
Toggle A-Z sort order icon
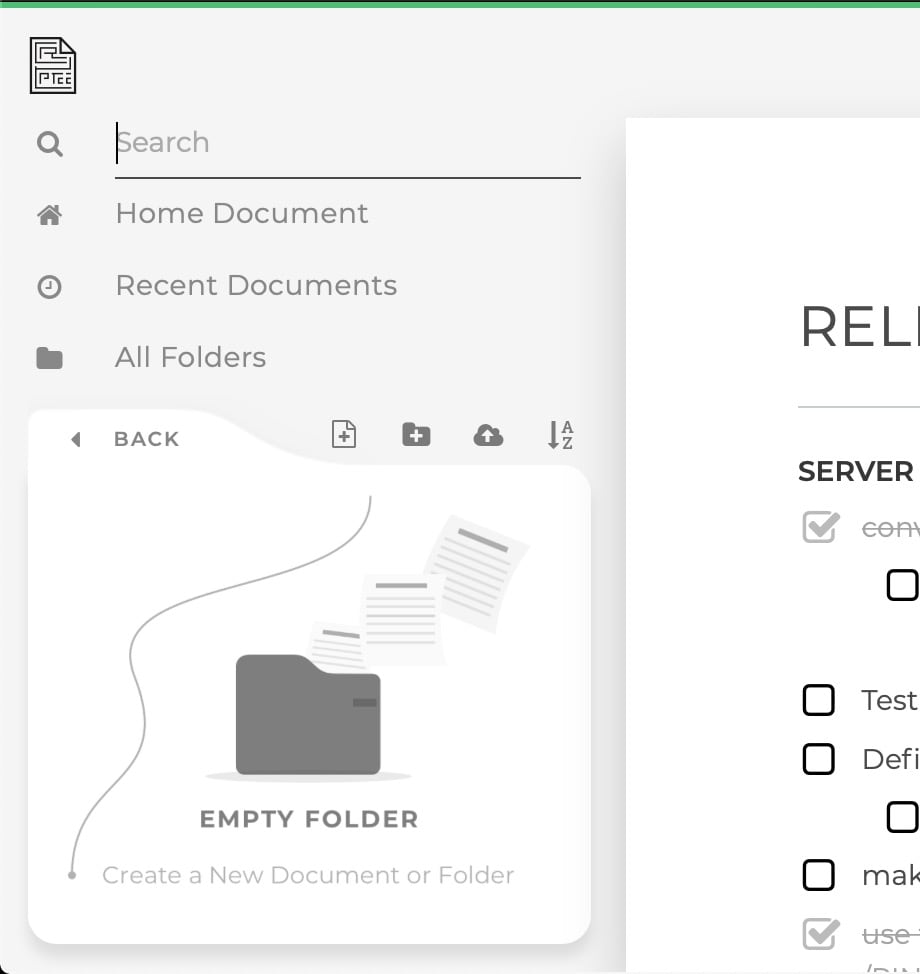click(560, 435)
